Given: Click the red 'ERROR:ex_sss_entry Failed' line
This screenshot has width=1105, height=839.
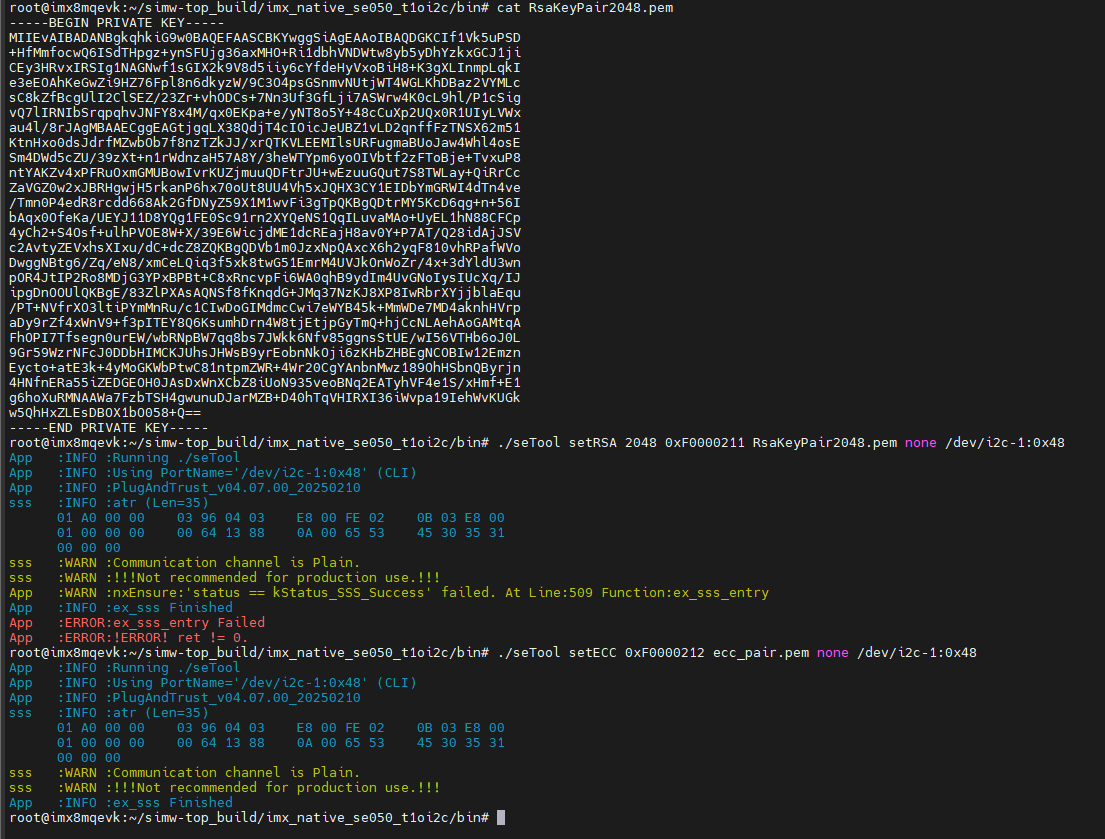Looking at the screenshot, I should pos(137,623).
